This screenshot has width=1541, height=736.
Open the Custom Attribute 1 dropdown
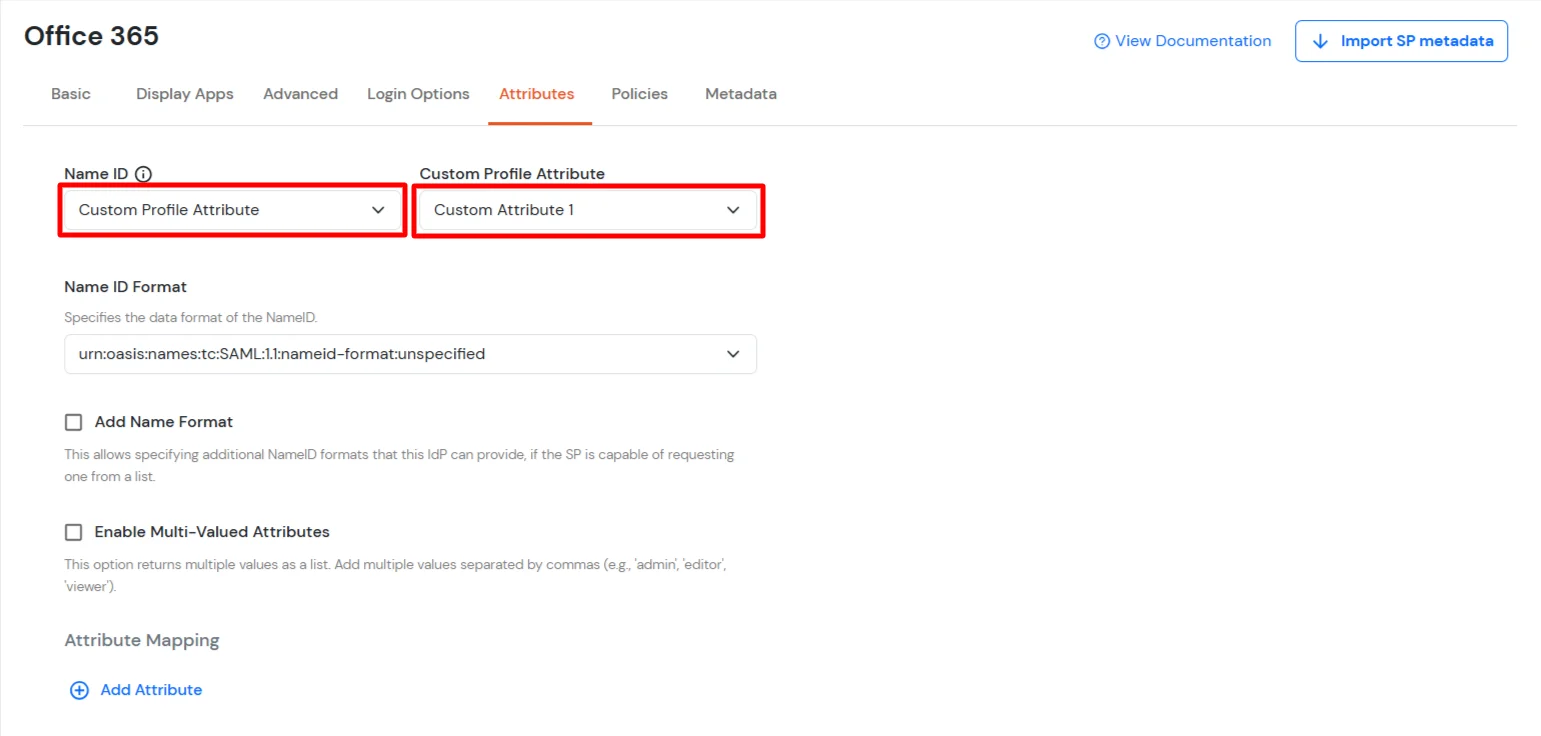point(588,210)
